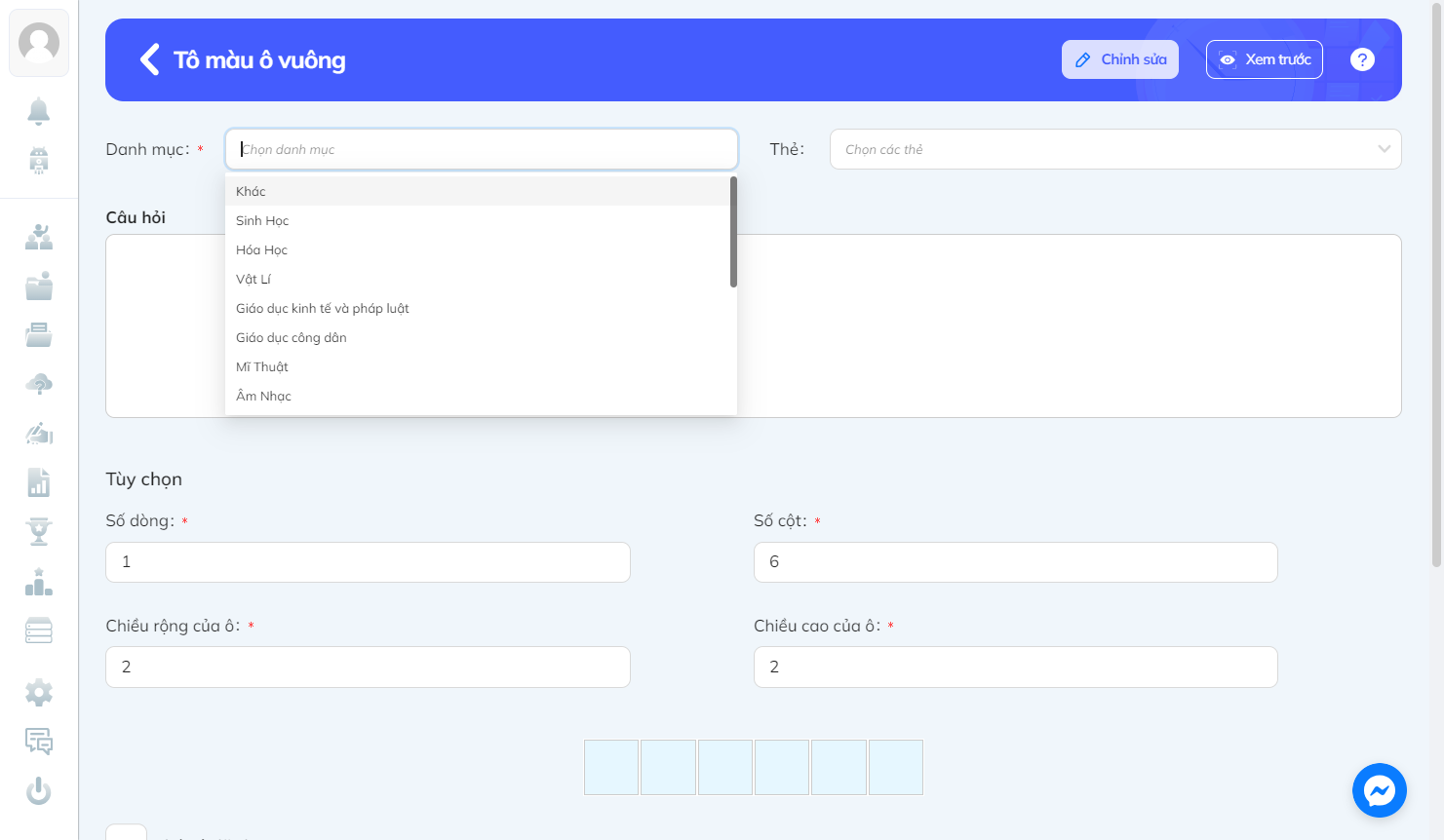Open the user profile avatar
The image size is (1444, 840).
(x=39, y=43)
